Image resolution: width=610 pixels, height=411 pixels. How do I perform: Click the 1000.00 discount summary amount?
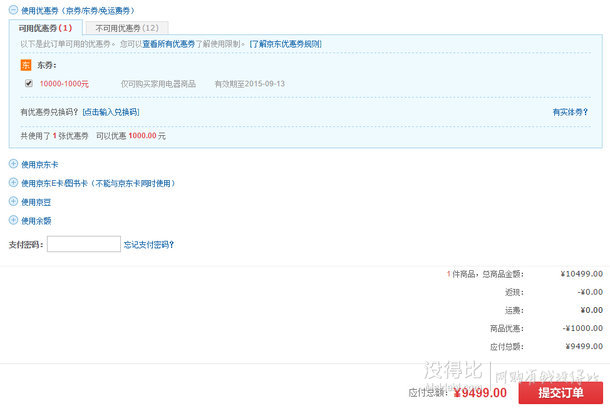point(142,136)
